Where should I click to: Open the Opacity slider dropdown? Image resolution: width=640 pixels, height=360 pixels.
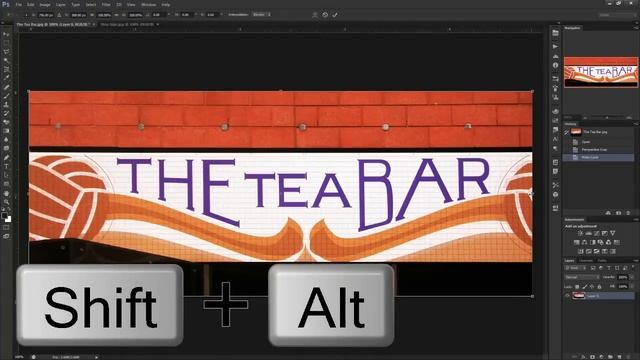pos(631,277)
